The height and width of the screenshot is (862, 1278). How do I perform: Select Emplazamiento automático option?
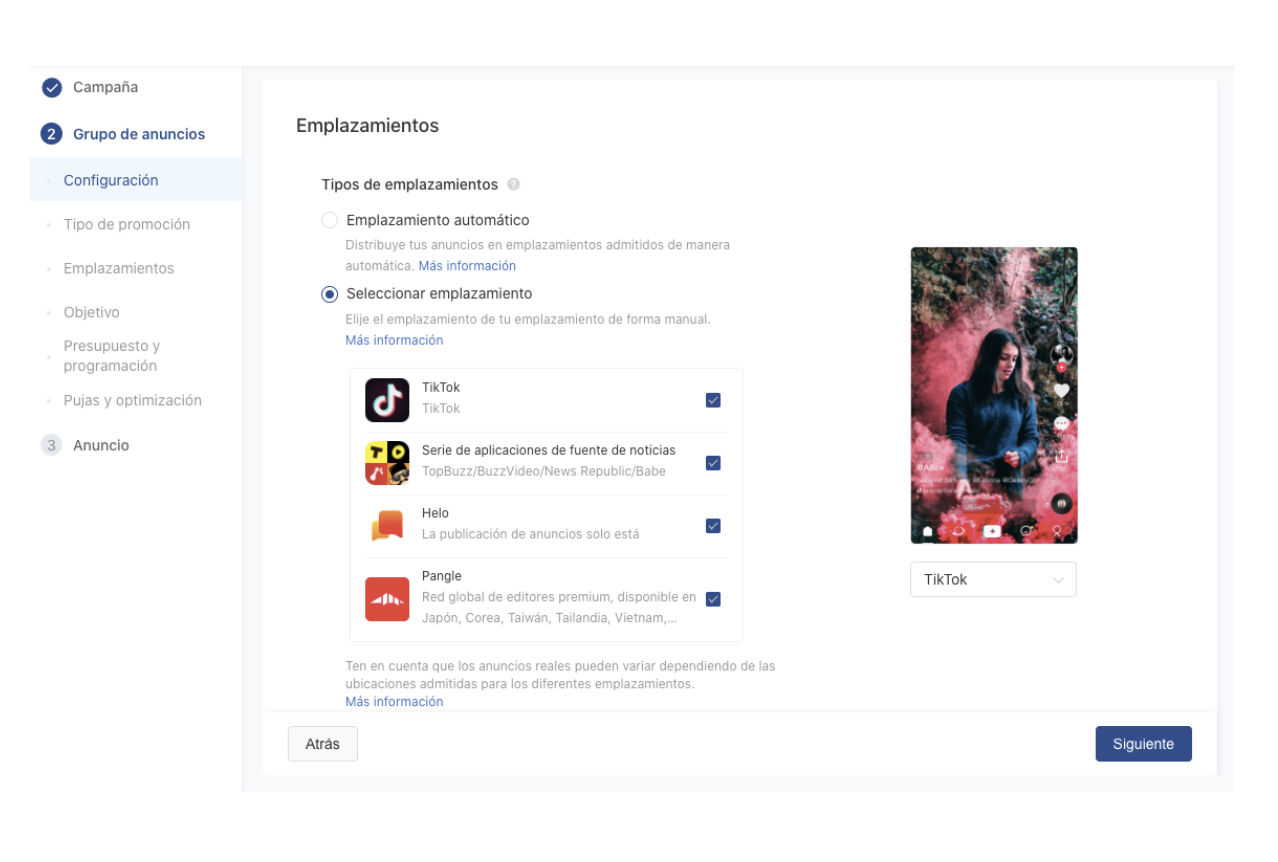[x=329, y=220]
